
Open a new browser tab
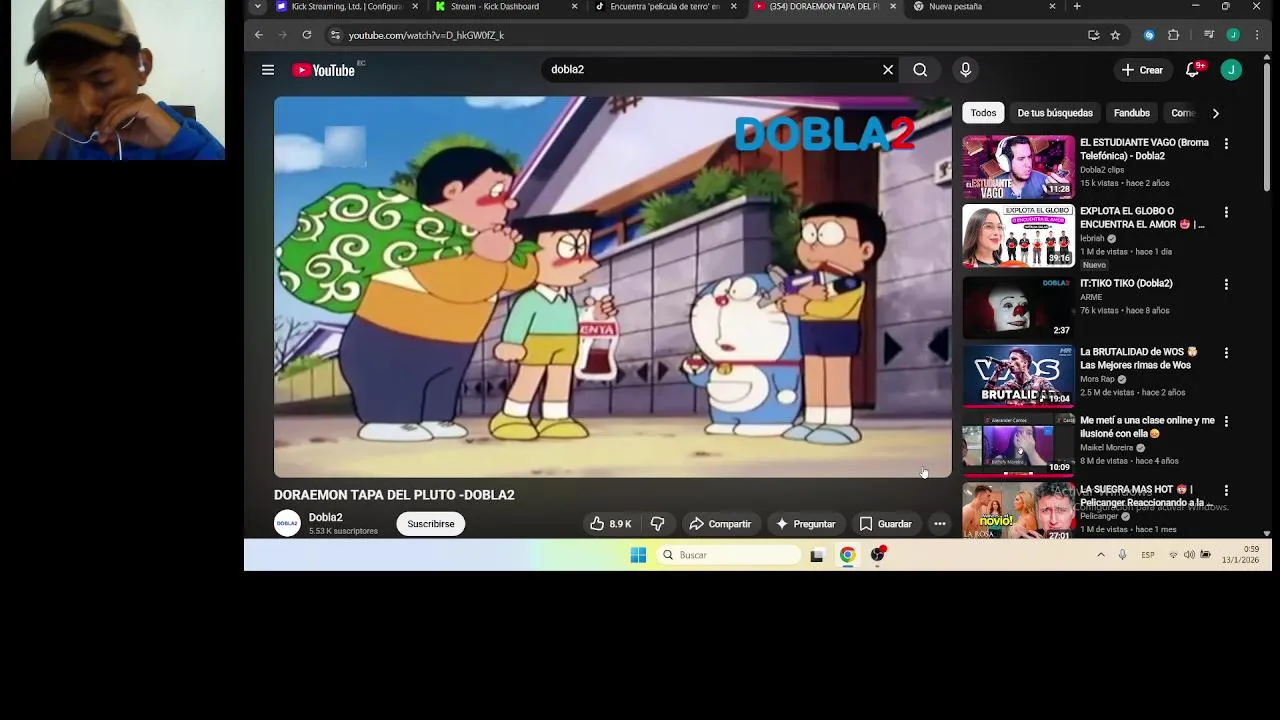[1077, 6]
